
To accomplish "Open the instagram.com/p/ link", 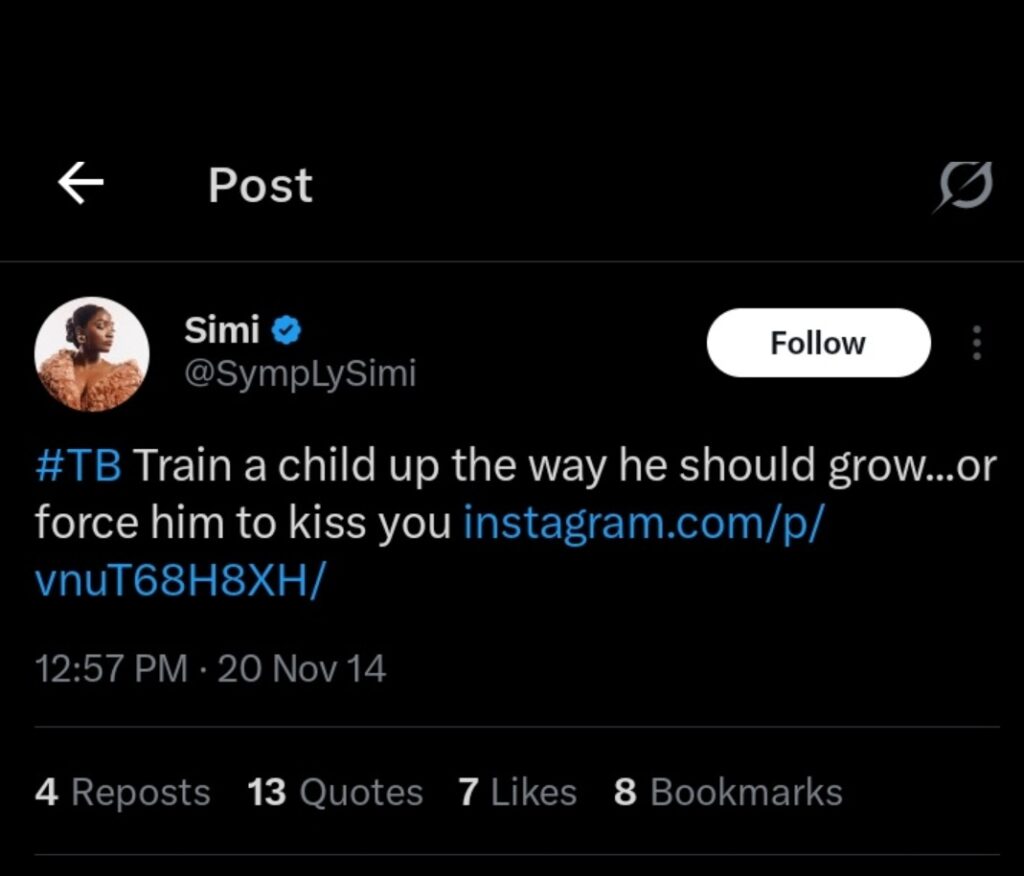I will point(643,523).
